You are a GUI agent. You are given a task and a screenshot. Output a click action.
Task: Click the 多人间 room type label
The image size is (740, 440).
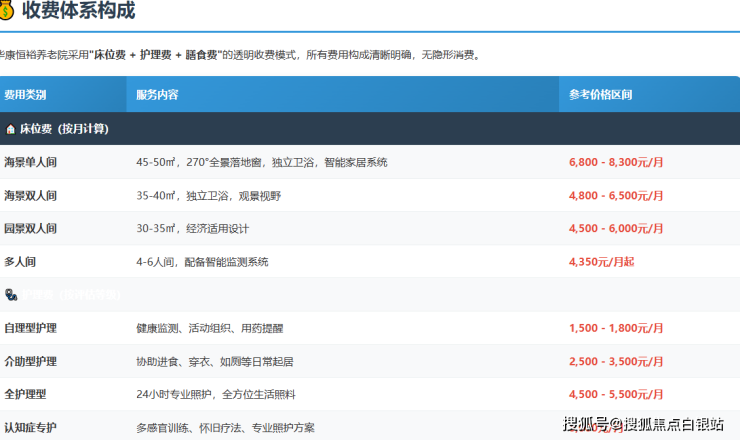pos(21,262)
